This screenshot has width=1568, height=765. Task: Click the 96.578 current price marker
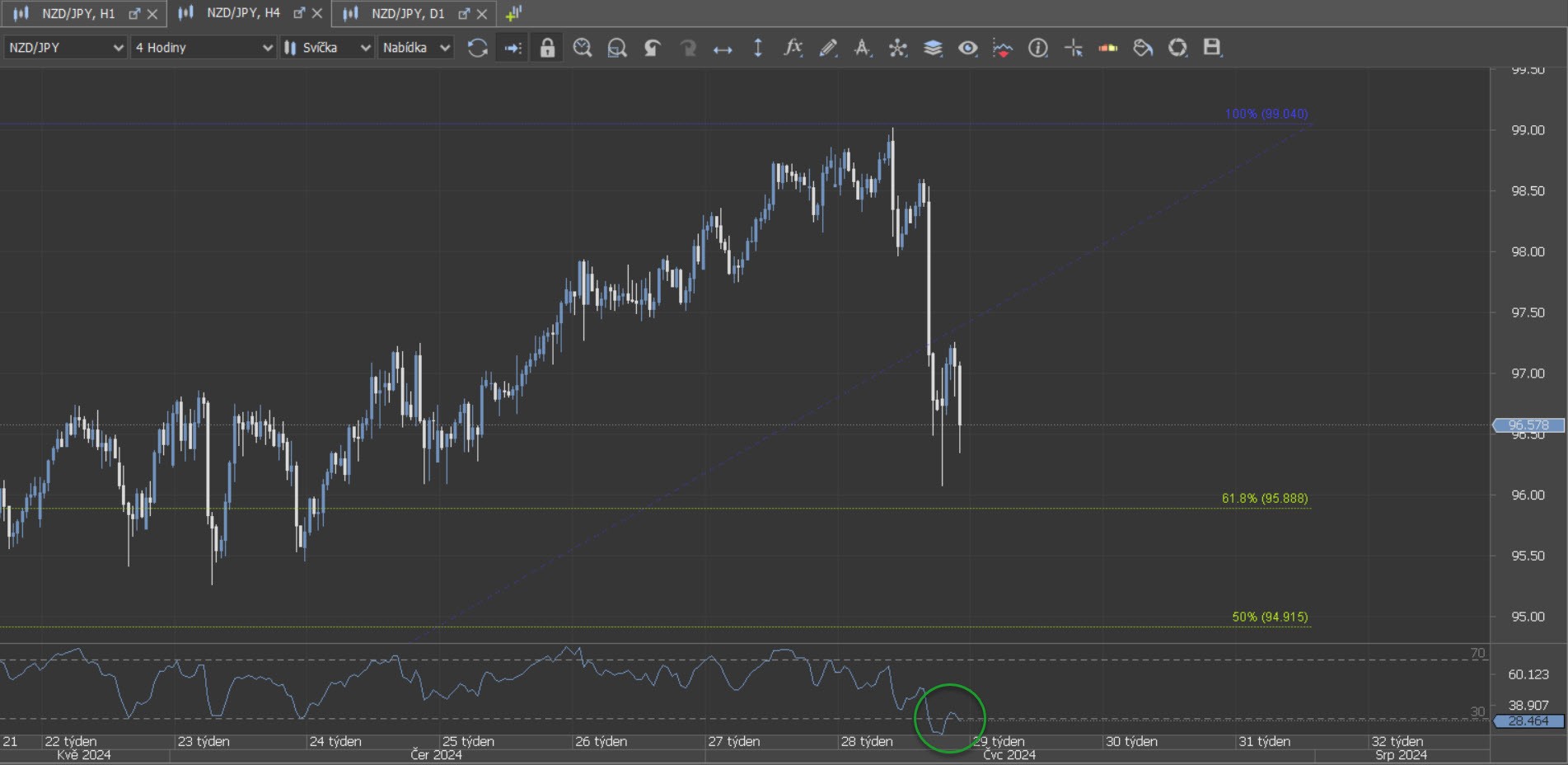click(x=1528, y=425)
